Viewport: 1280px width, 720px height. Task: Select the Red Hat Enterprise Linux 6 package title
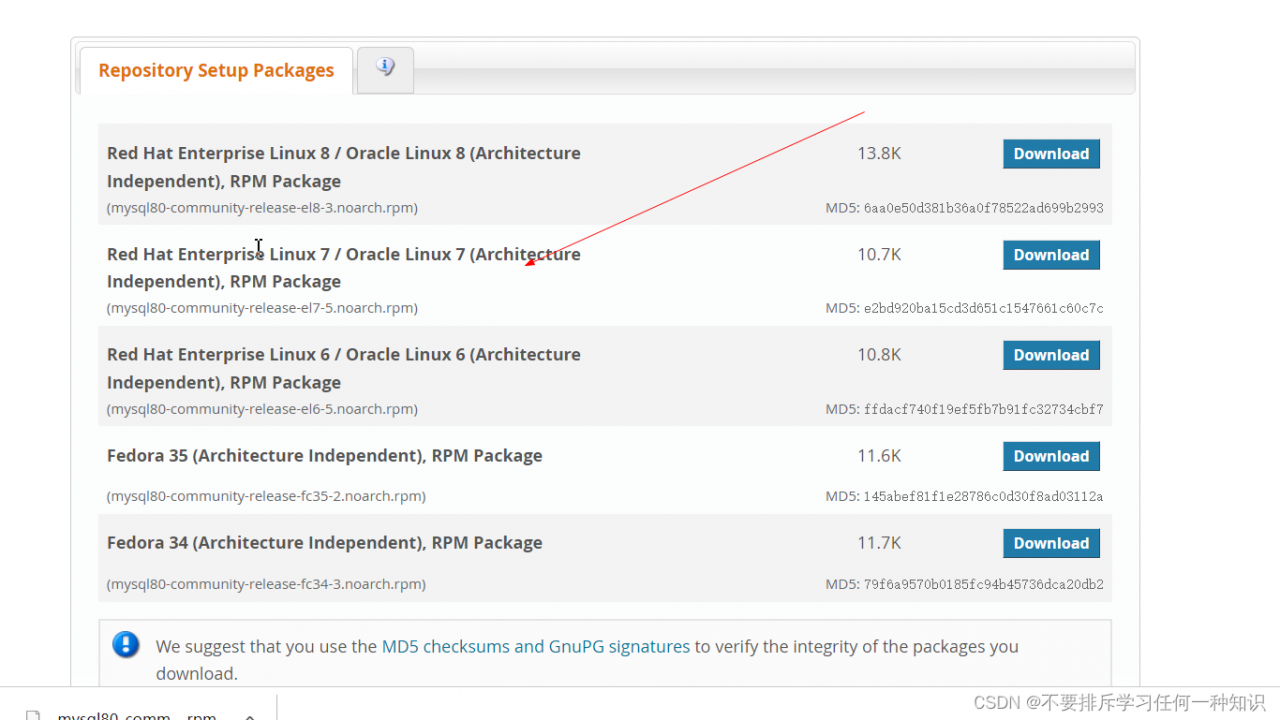coord(344,368)
